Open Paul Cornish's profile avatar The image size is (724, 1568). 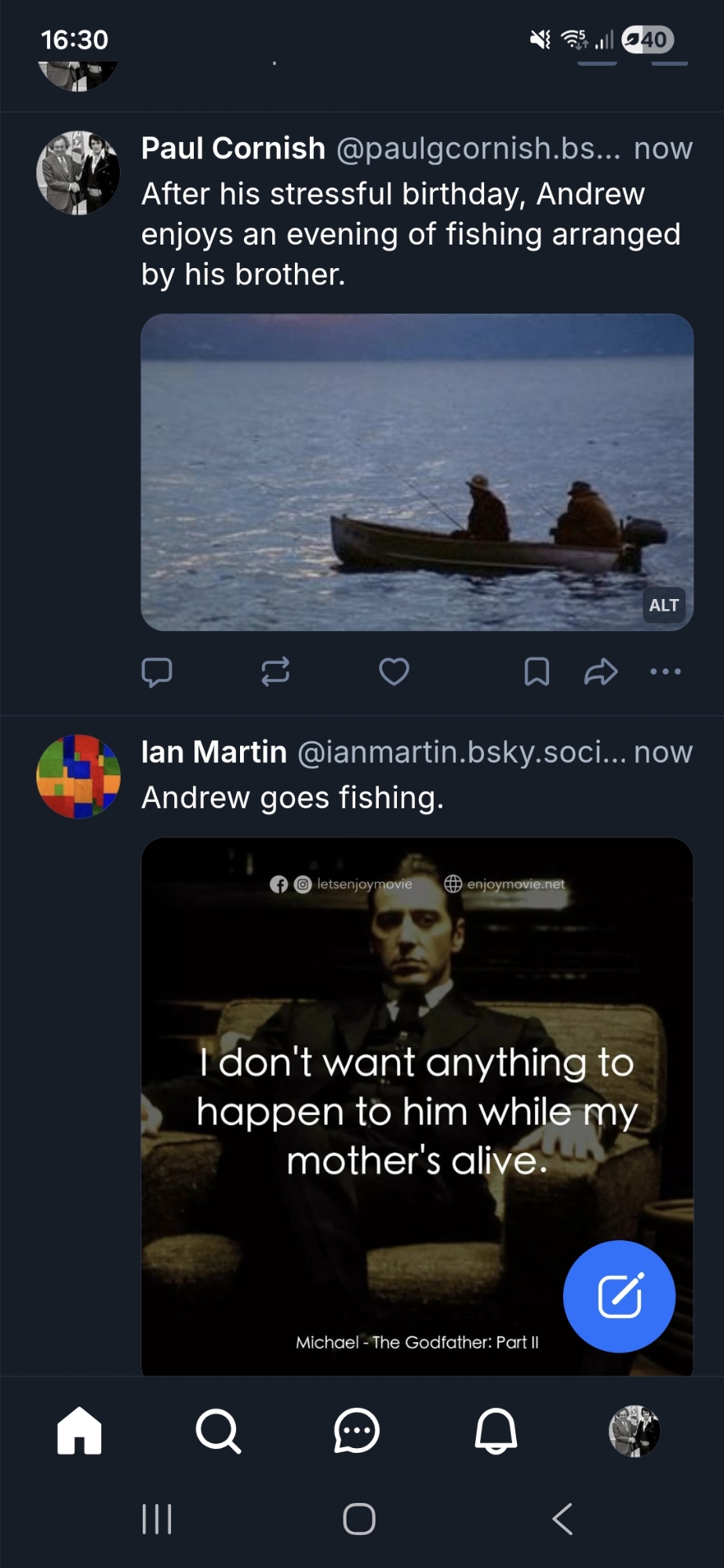(x=78, y=172)
